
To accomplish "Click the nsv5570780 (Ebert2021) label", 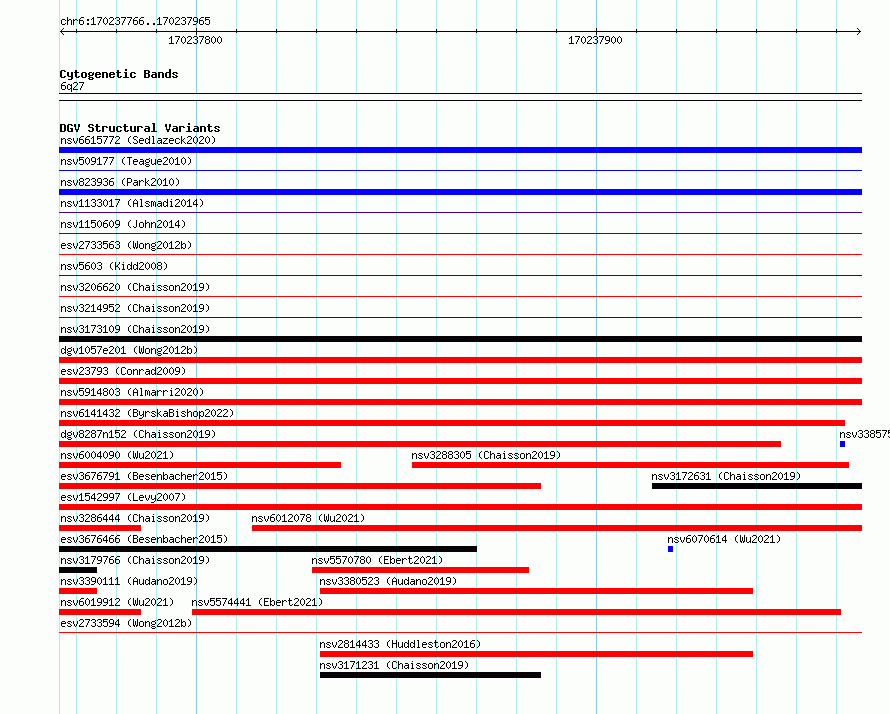I will click(377, 560).
